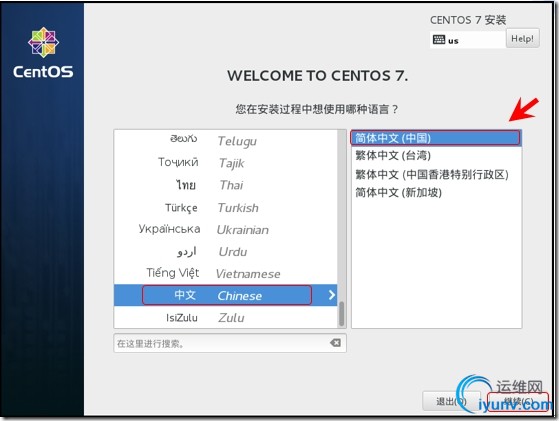Choose 繁体中文 (中国香港特别行政区) locale
Image resolution: width=559 pixels, height=421 pixels.
tap(436, 174)
